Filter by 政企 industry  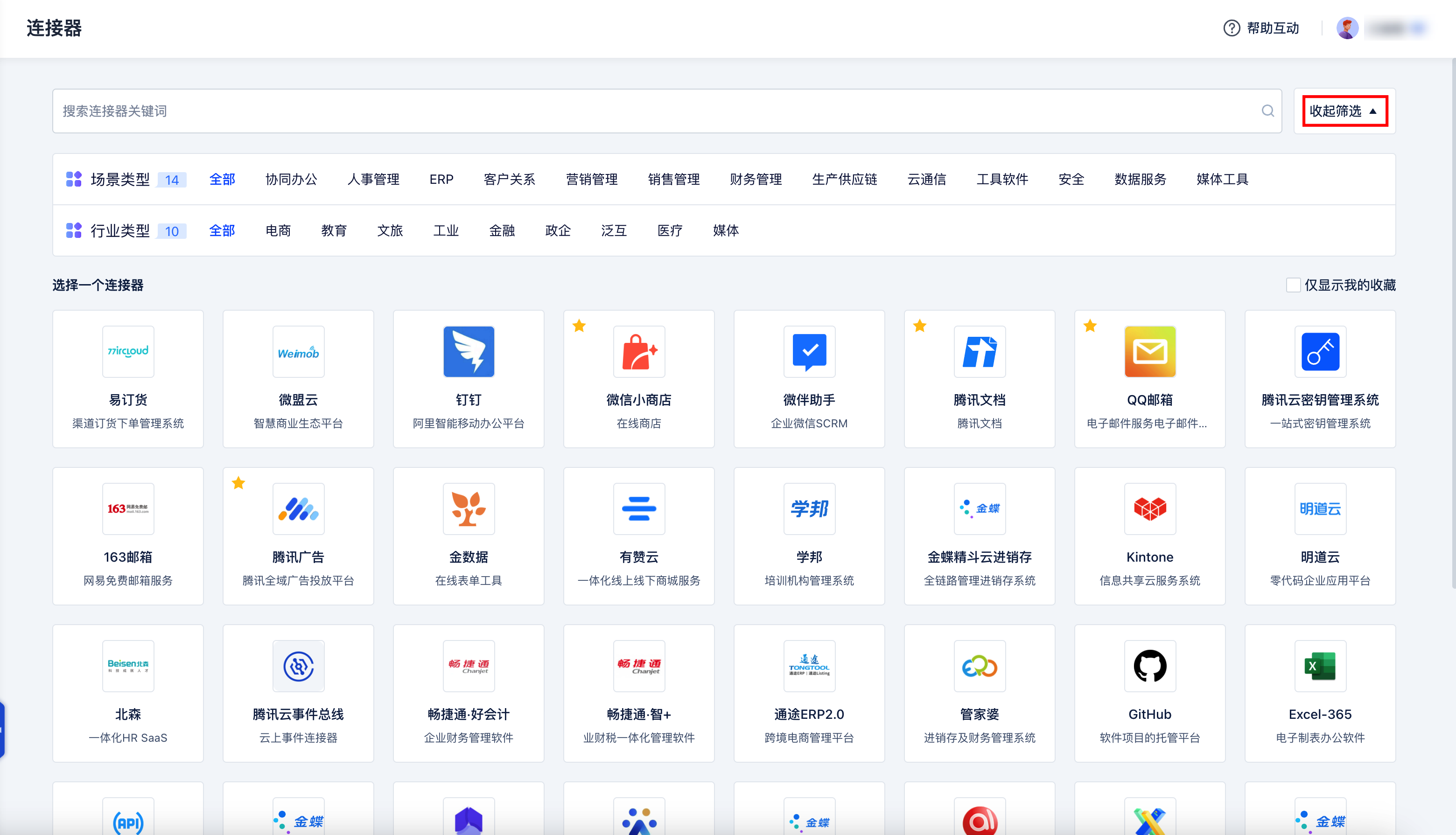(x=558, y=230)
